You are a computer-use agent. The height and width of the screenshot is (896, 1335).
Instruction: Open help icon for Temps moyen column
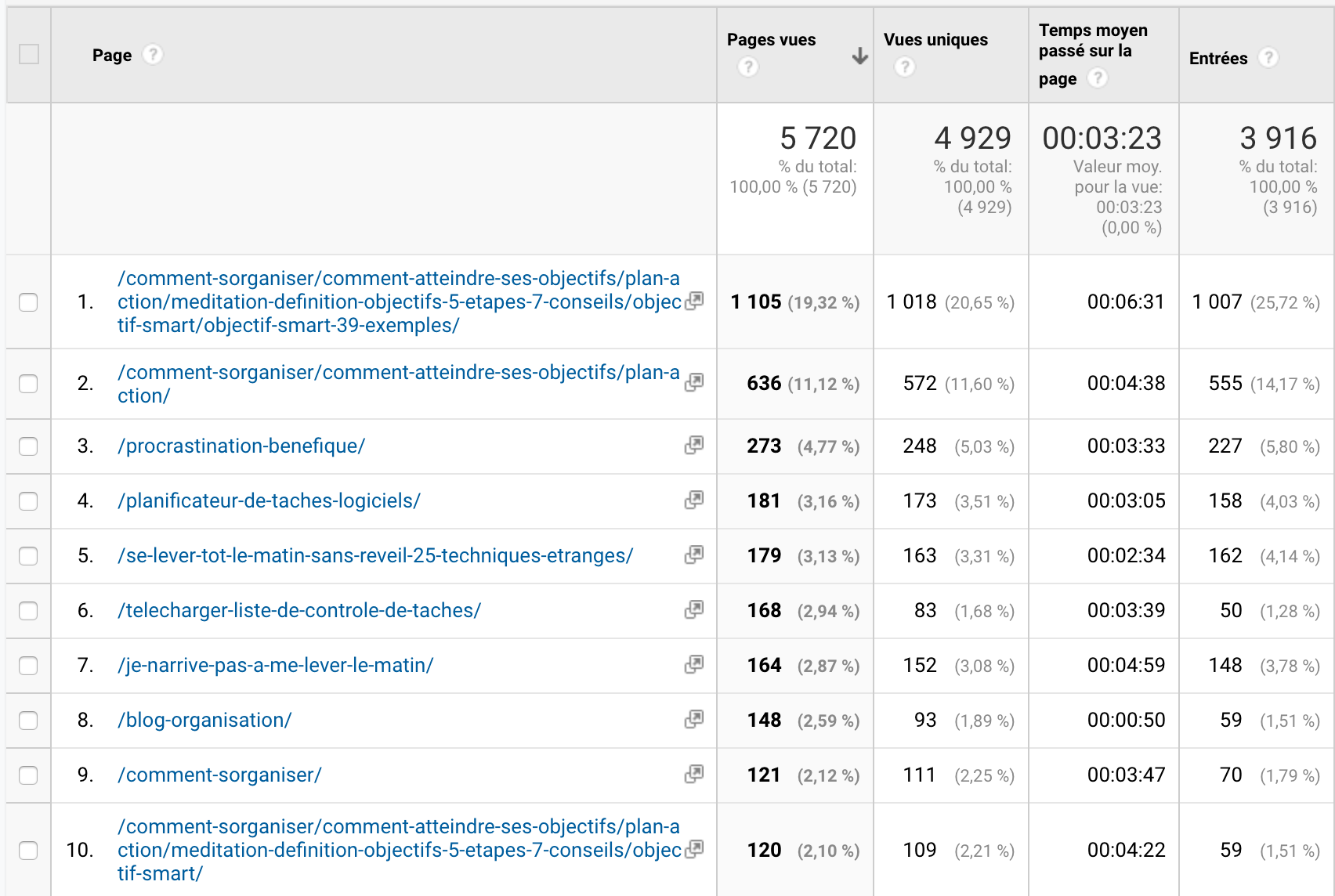point(1098,78)
